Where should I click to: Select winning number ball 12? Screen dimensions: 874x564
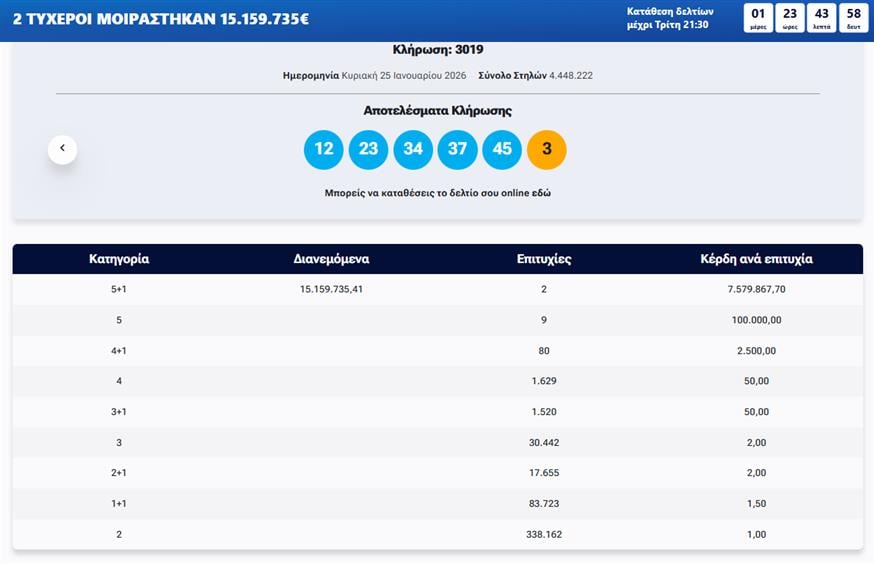(x=324, y=149)
